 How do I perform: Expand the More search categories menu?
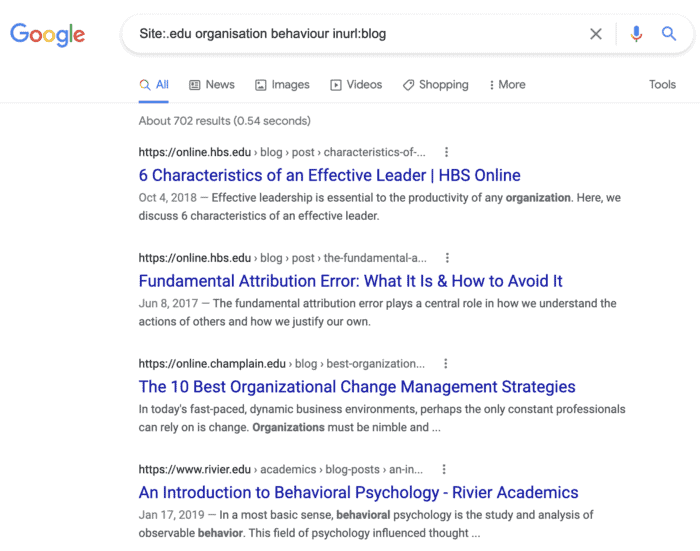tap(508, 85)
